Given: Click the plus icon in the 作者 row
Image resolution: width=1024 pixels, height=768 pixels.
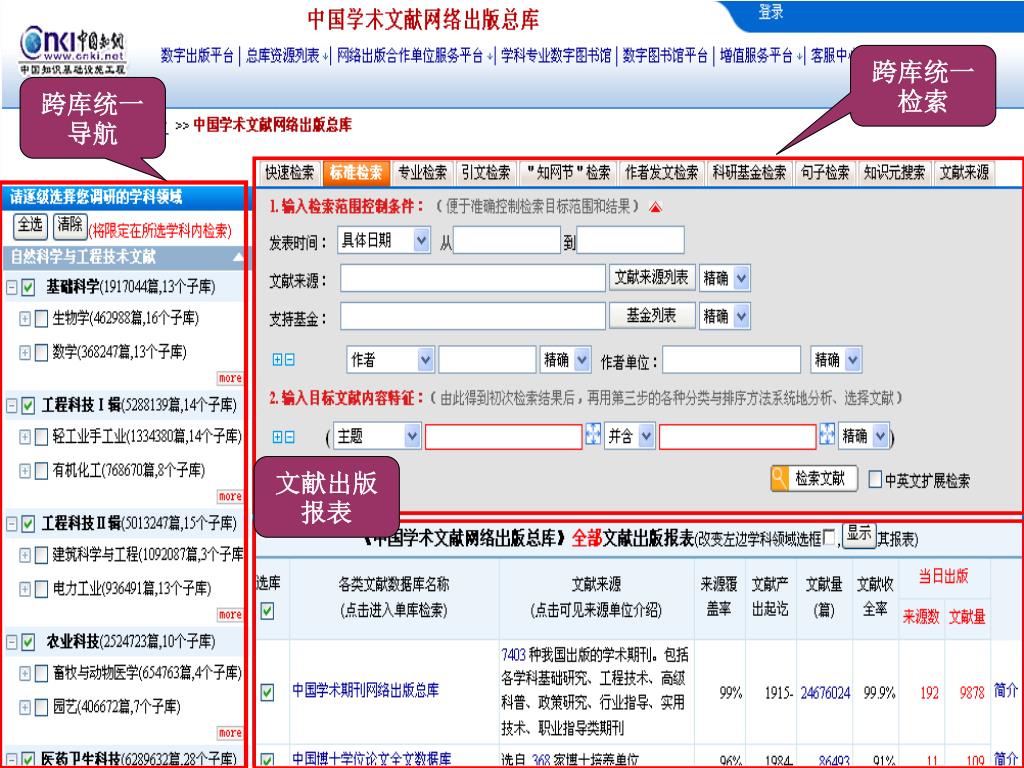Looking at the screenshot, I should click(x=278, y=360).
